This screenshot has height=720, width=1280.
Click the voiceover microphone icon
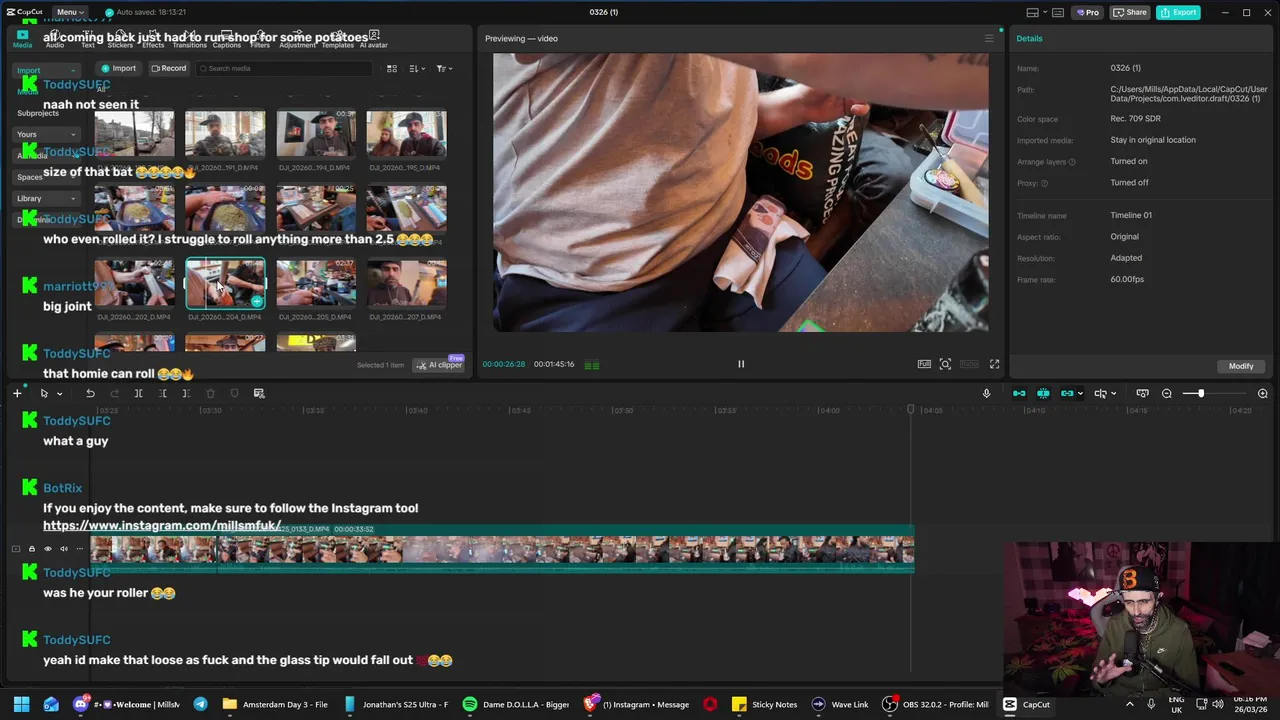click(x=986, y=393)
